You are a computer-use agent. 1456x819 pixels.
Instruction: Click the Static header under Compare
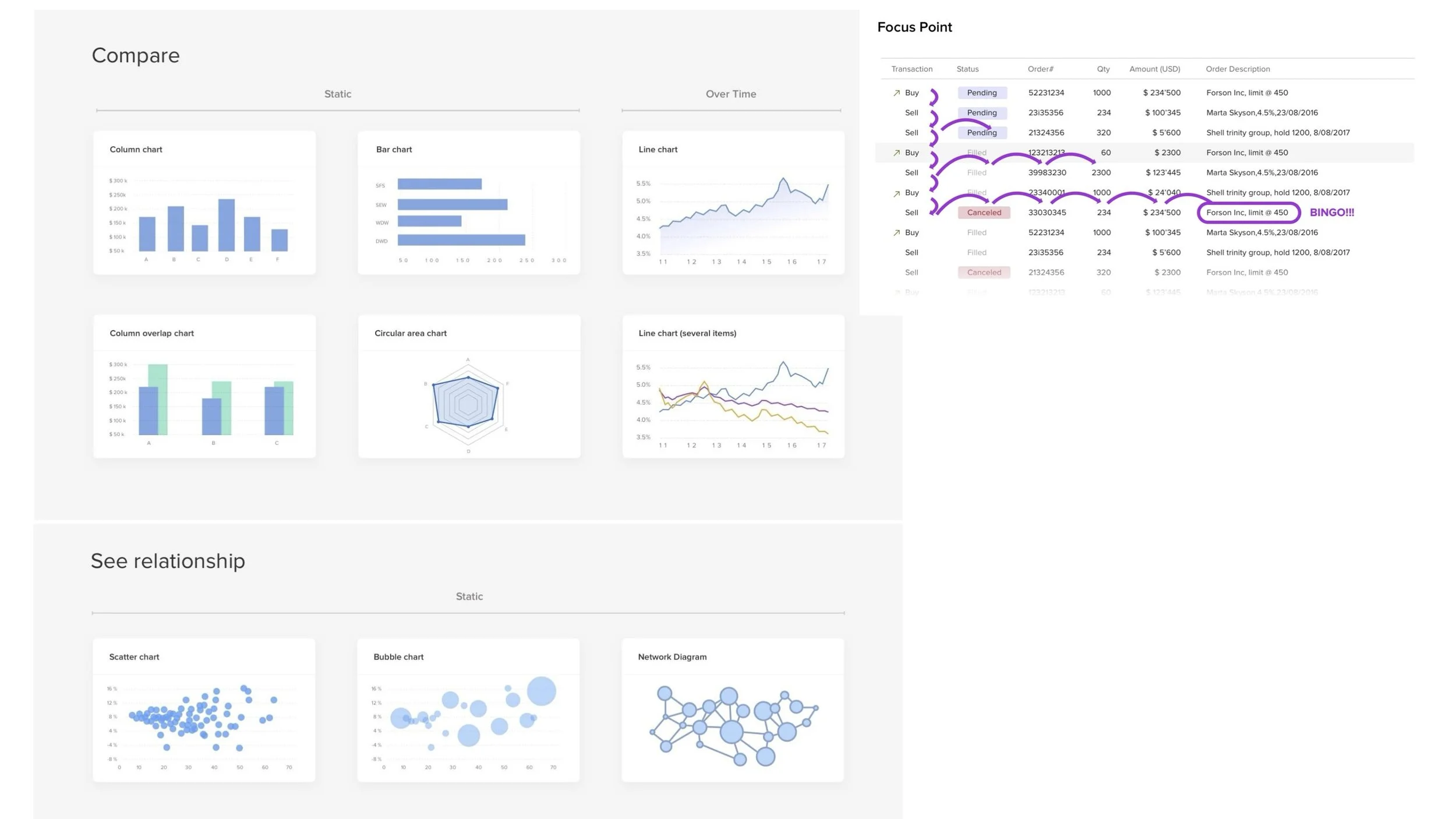tap(338, 94)
